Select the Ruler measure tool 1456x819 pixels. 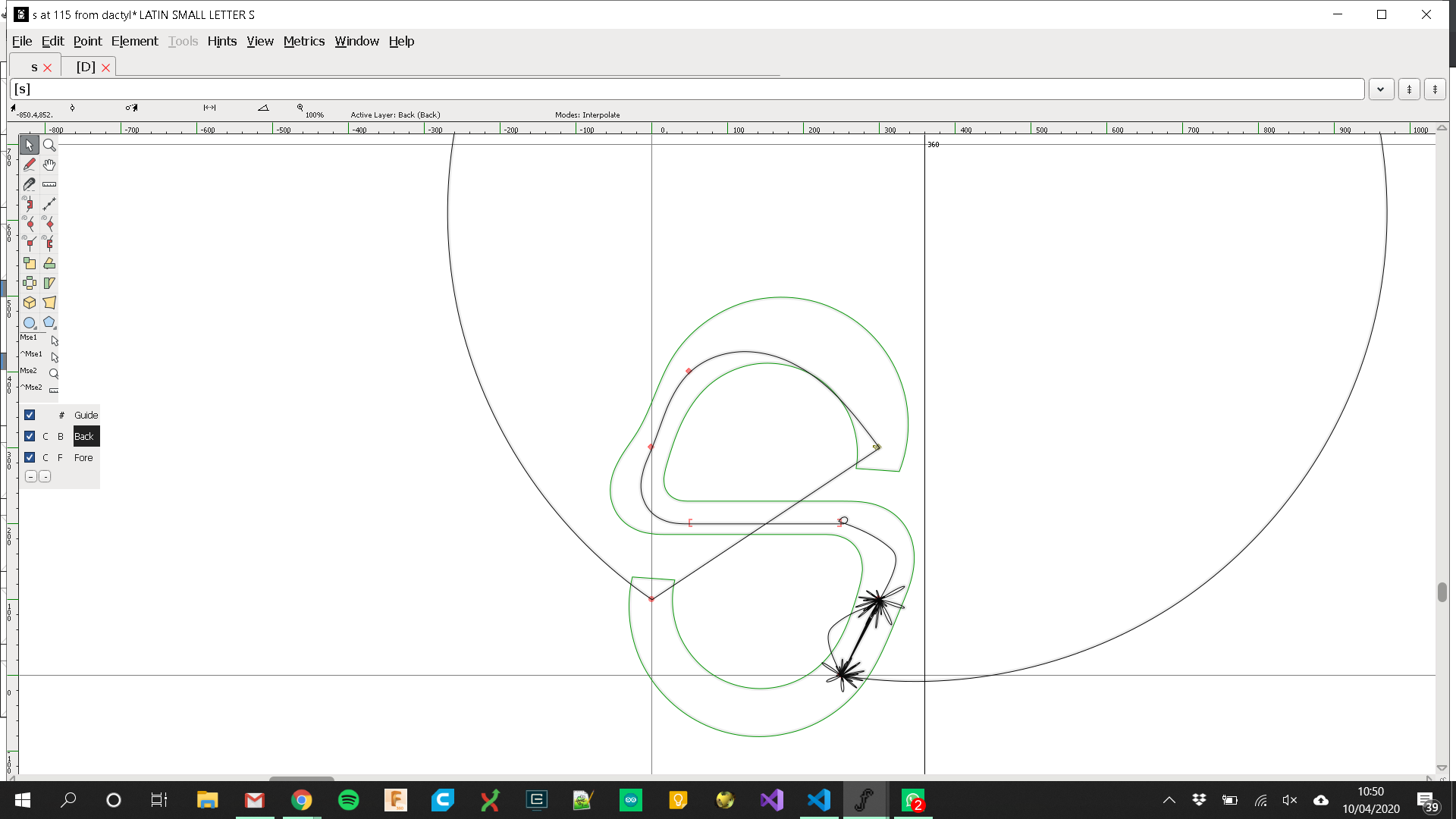pos(49,184)
